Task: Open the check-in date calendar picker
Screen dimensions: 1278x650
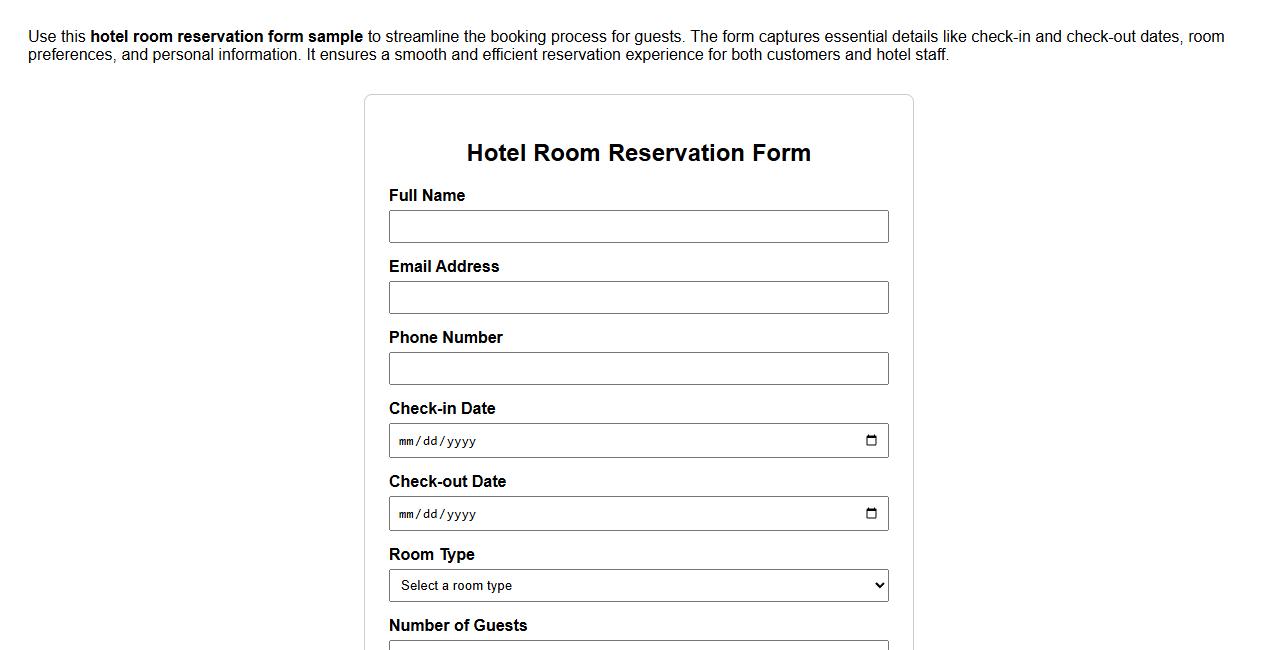Action: 870,440
